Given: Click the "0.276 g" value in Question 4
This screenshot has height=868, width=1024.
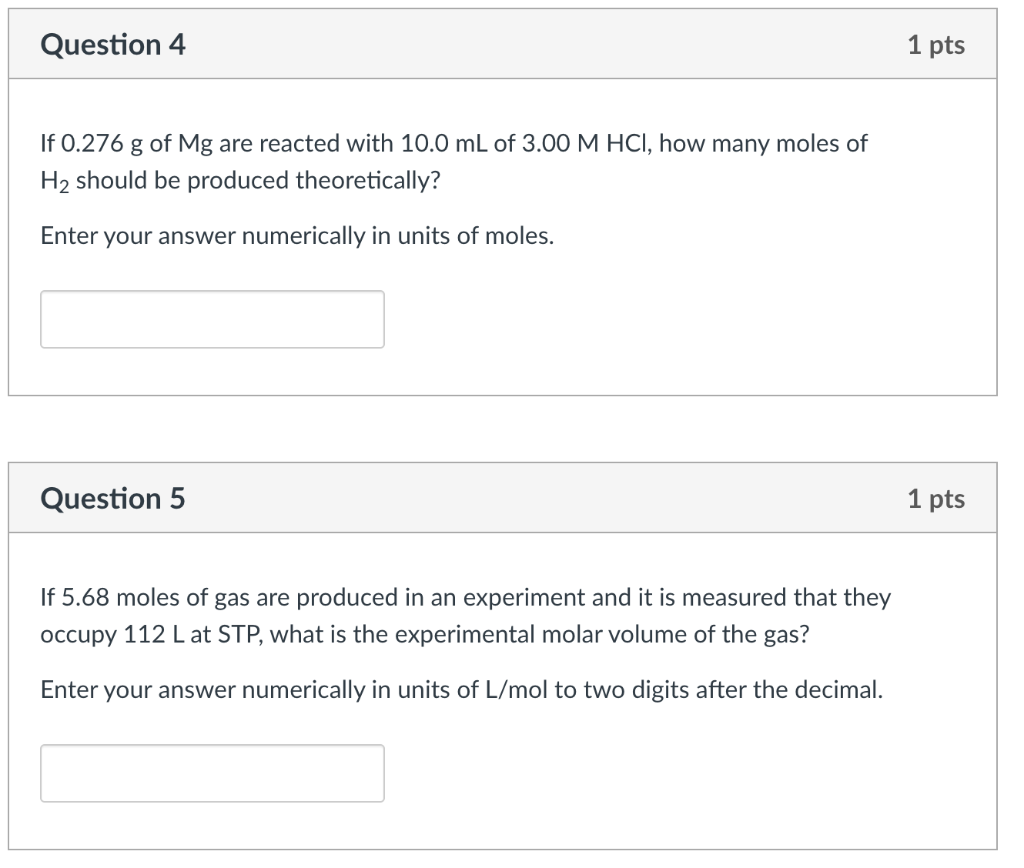Looking at the screenshot, I should 103,143.
